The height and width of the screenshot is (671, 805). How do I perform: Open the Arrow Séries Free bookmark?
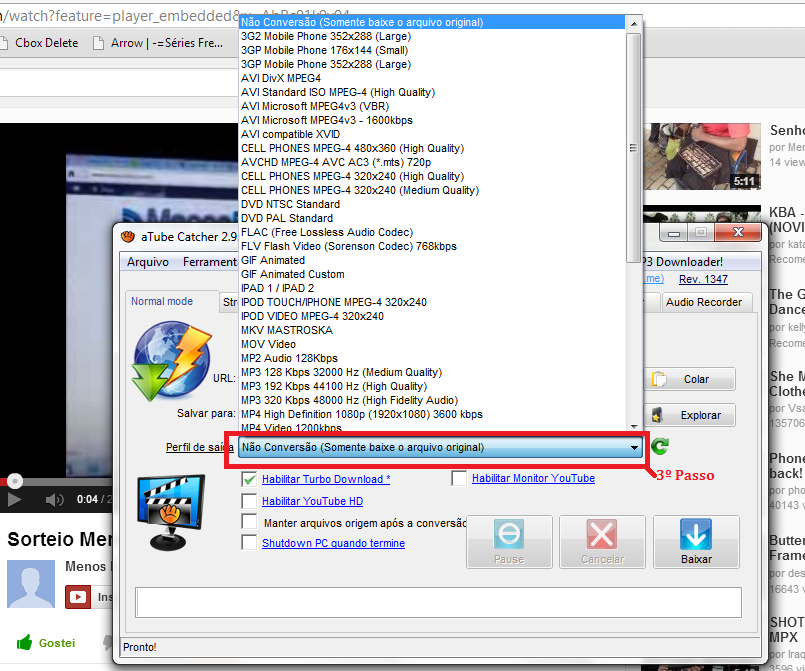pos(158,43)
